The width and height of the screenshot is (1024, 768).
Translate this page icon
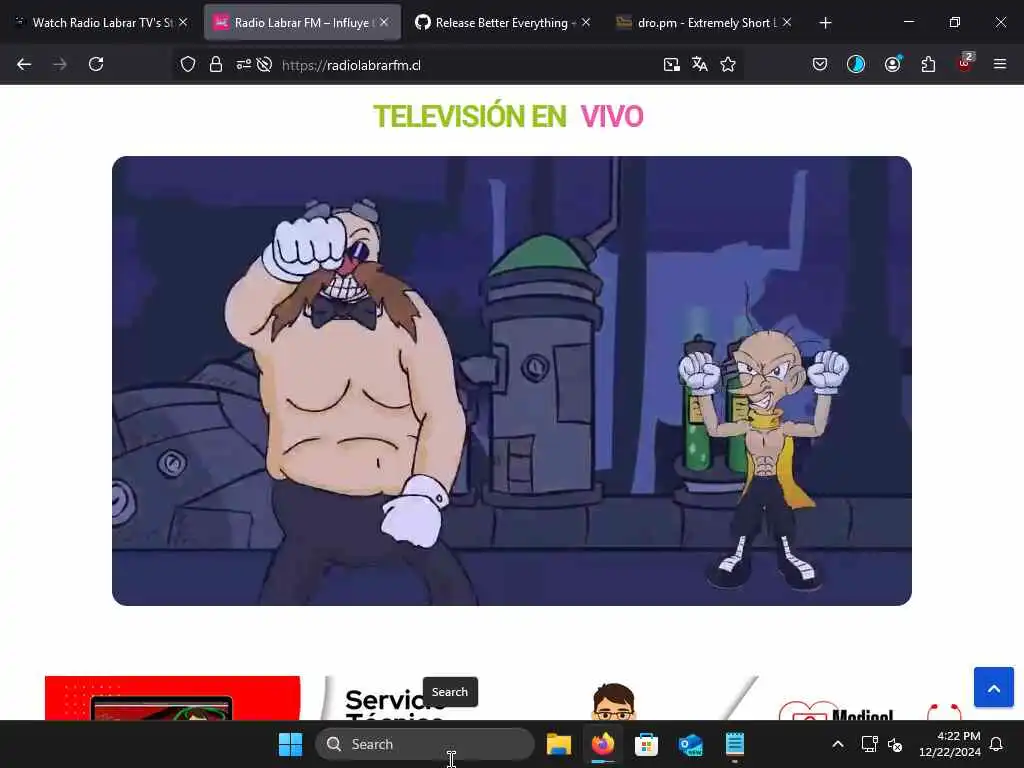699,65
